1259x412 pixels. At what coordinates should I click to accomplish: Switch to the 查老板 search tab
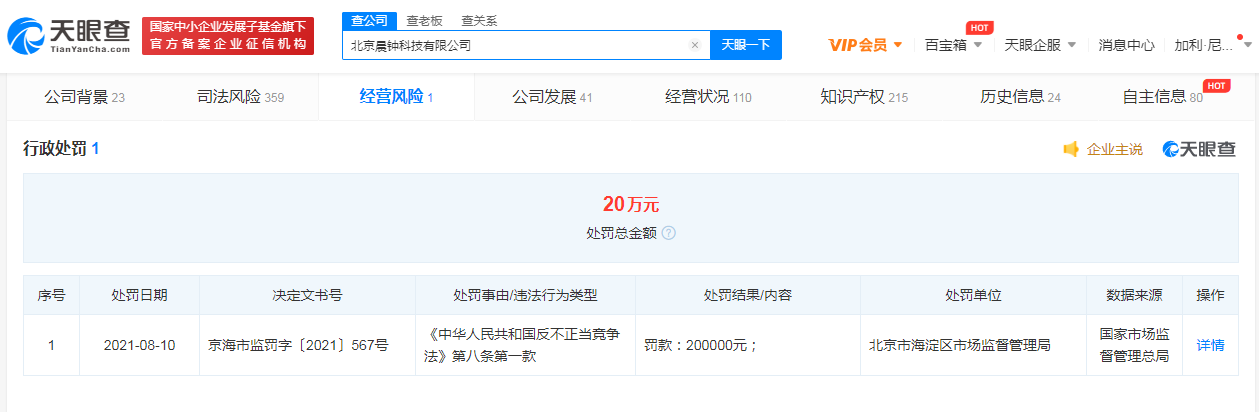point(424,20)
